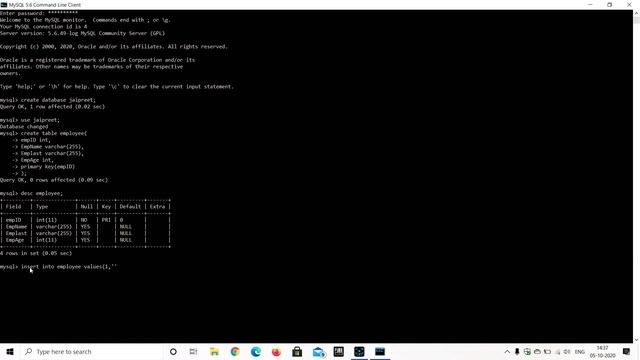Open the network tray icon

[558, 351]
